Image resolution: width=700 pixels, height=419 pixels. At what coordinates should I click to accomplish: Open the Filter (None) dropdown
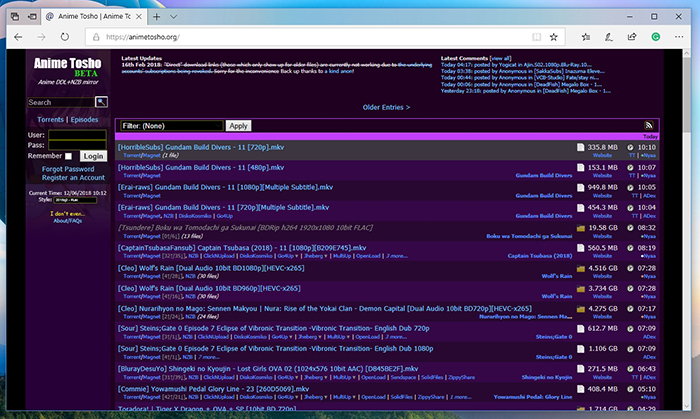[172, 126]
